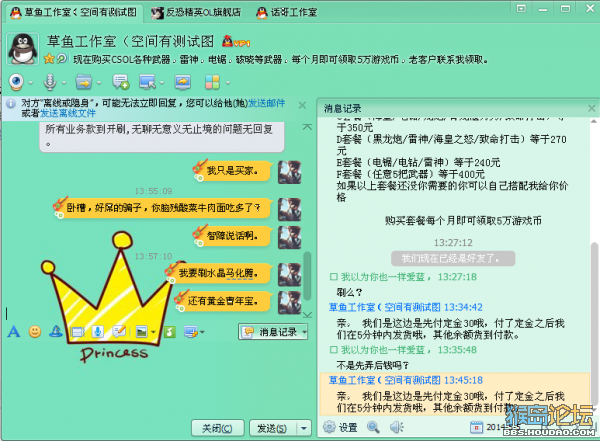Expand image insert options arrow
600x441 pixels.
pos(153,332)
